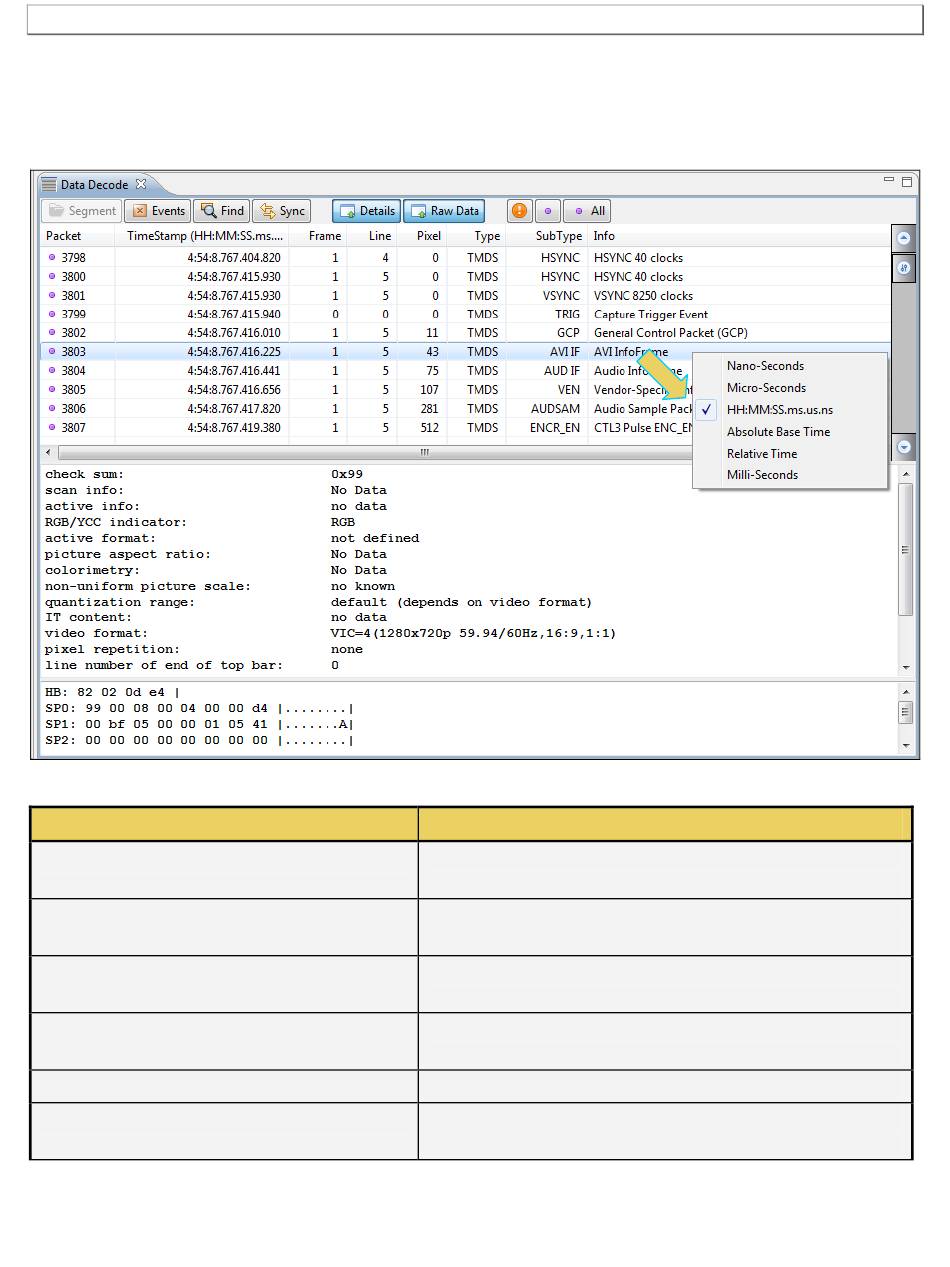Toggle the Details pane button
Viewport: 950px width, 1267px height.
click(x=366, y=211)
